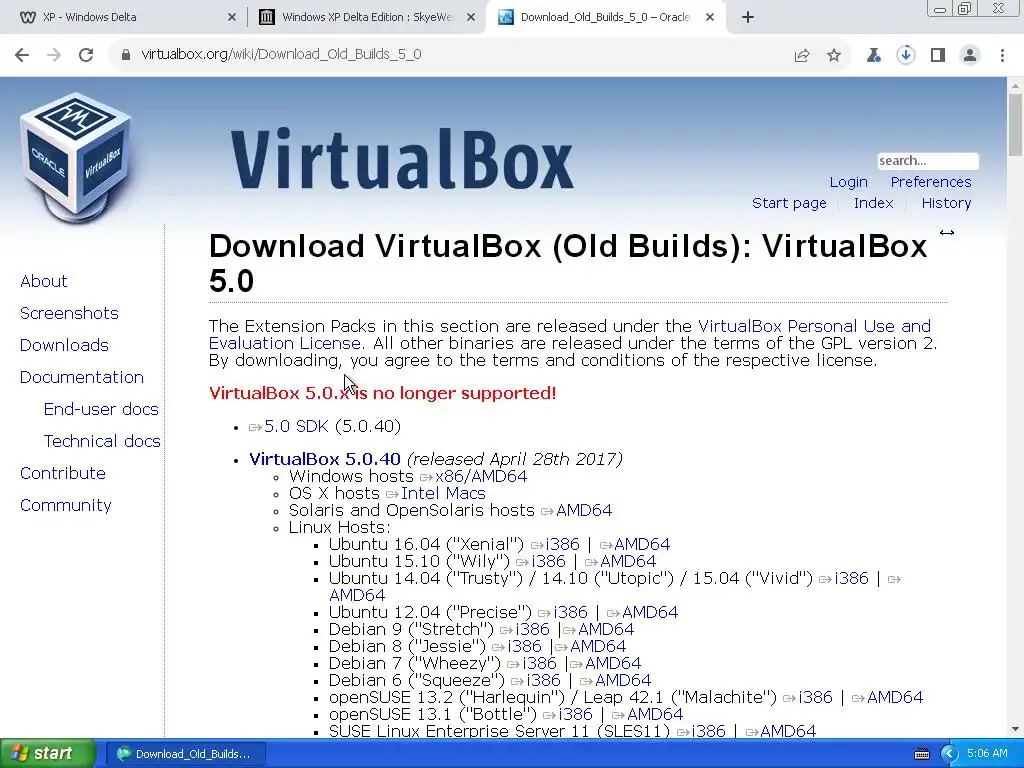Open the Preferences link
Image resolution: width=1024 pixels, height=768 pixels.
[931, 182]
